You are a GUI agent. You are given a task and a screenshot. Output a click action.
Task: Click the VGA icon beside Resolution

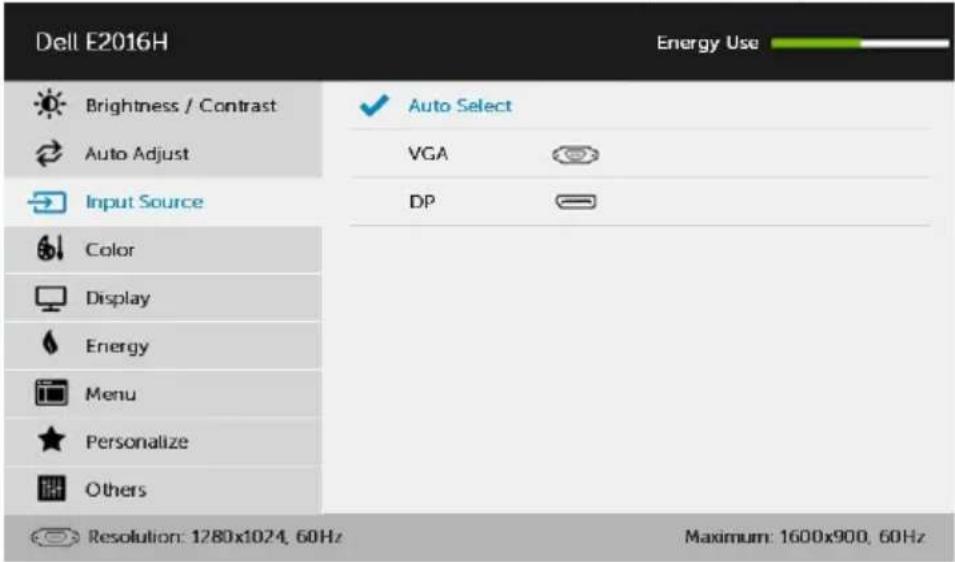[55, 536]
